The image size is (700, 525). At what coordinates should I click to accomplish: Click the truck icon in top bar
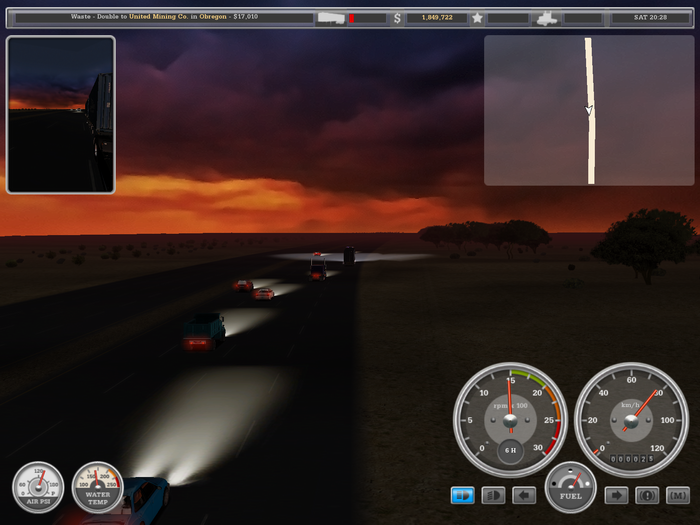click(x=547, y=18)
